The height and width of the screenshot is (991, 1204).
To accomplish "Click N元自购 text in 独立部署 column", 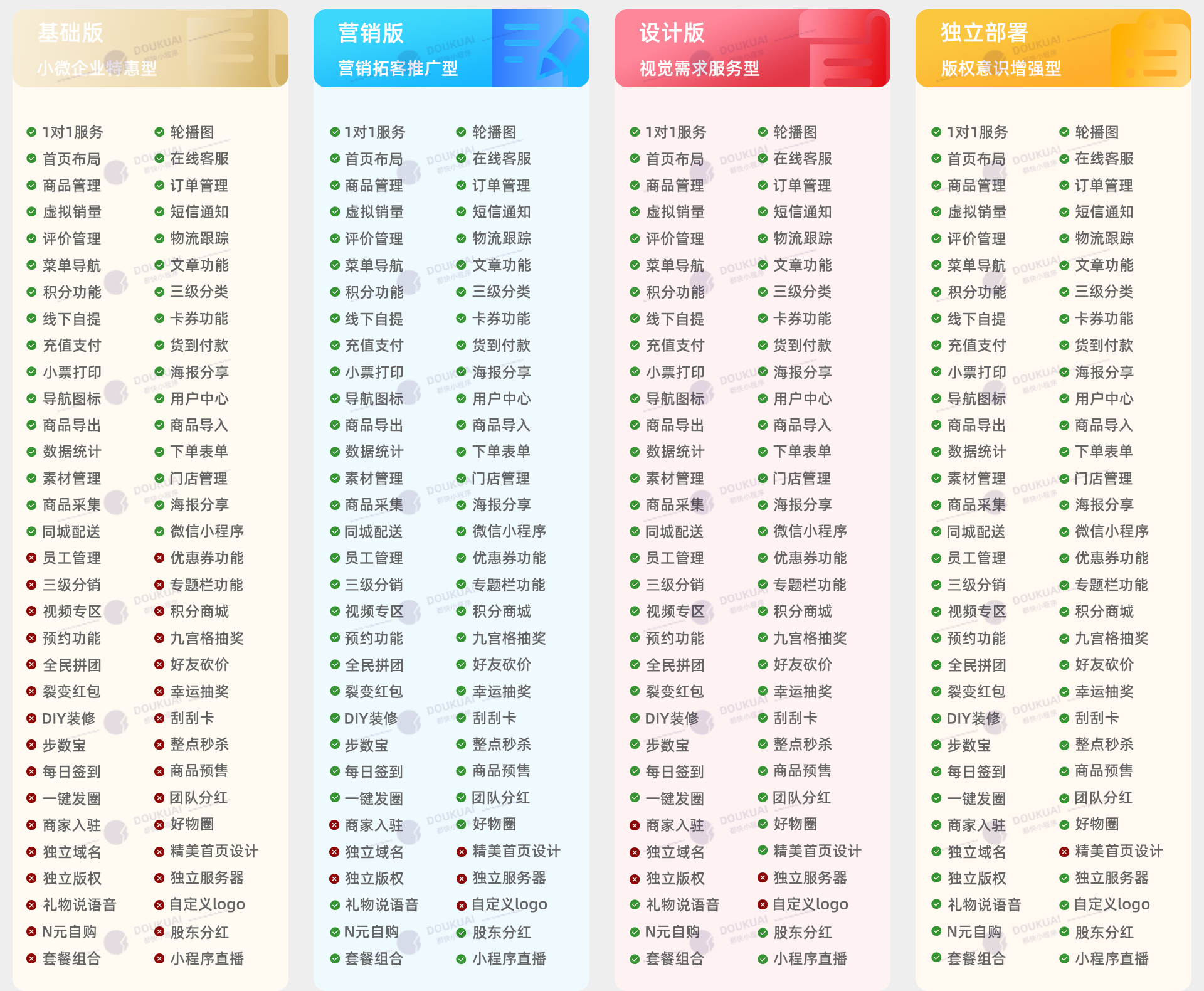I will point(974,932).
